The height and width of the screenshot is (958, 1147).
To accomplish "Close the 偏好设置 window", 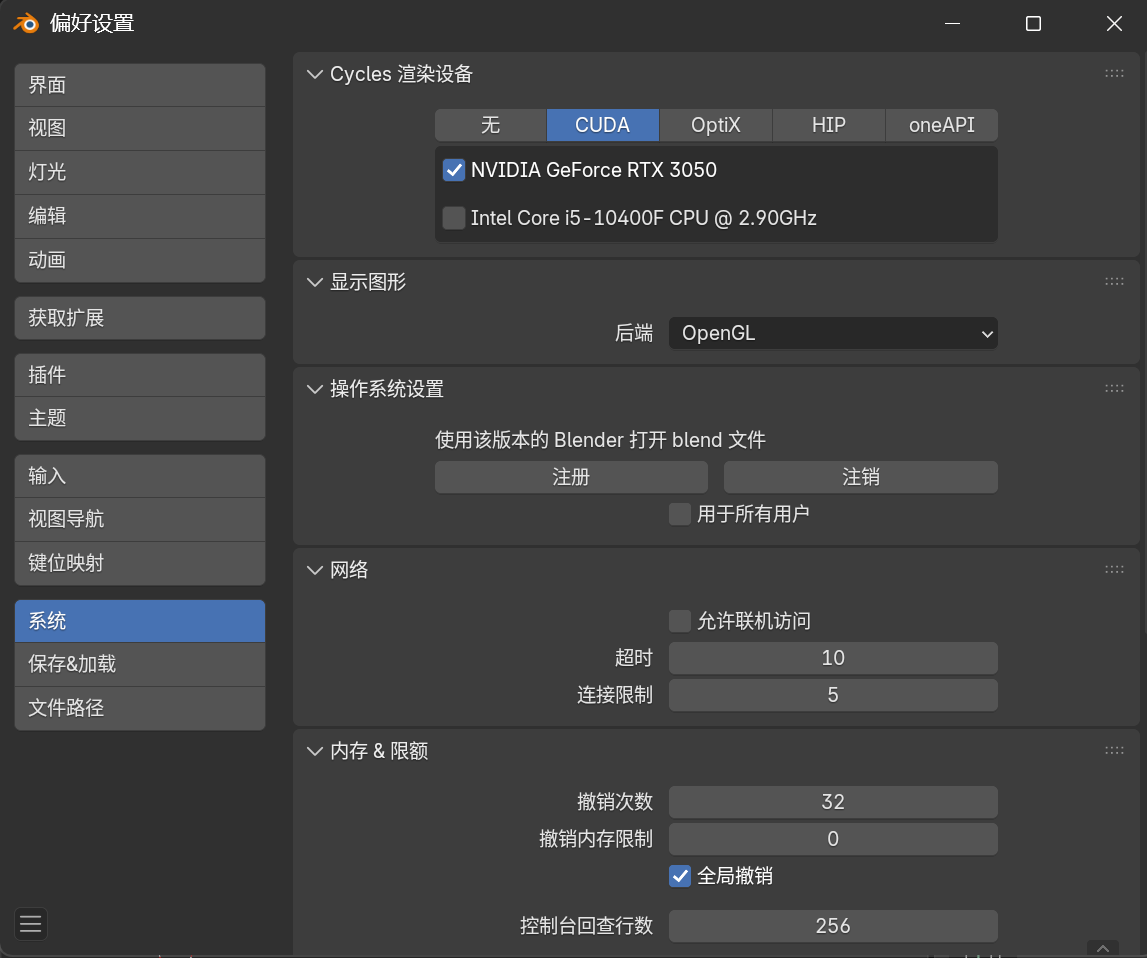I will pyautogui.click(x=1114, y=23).
